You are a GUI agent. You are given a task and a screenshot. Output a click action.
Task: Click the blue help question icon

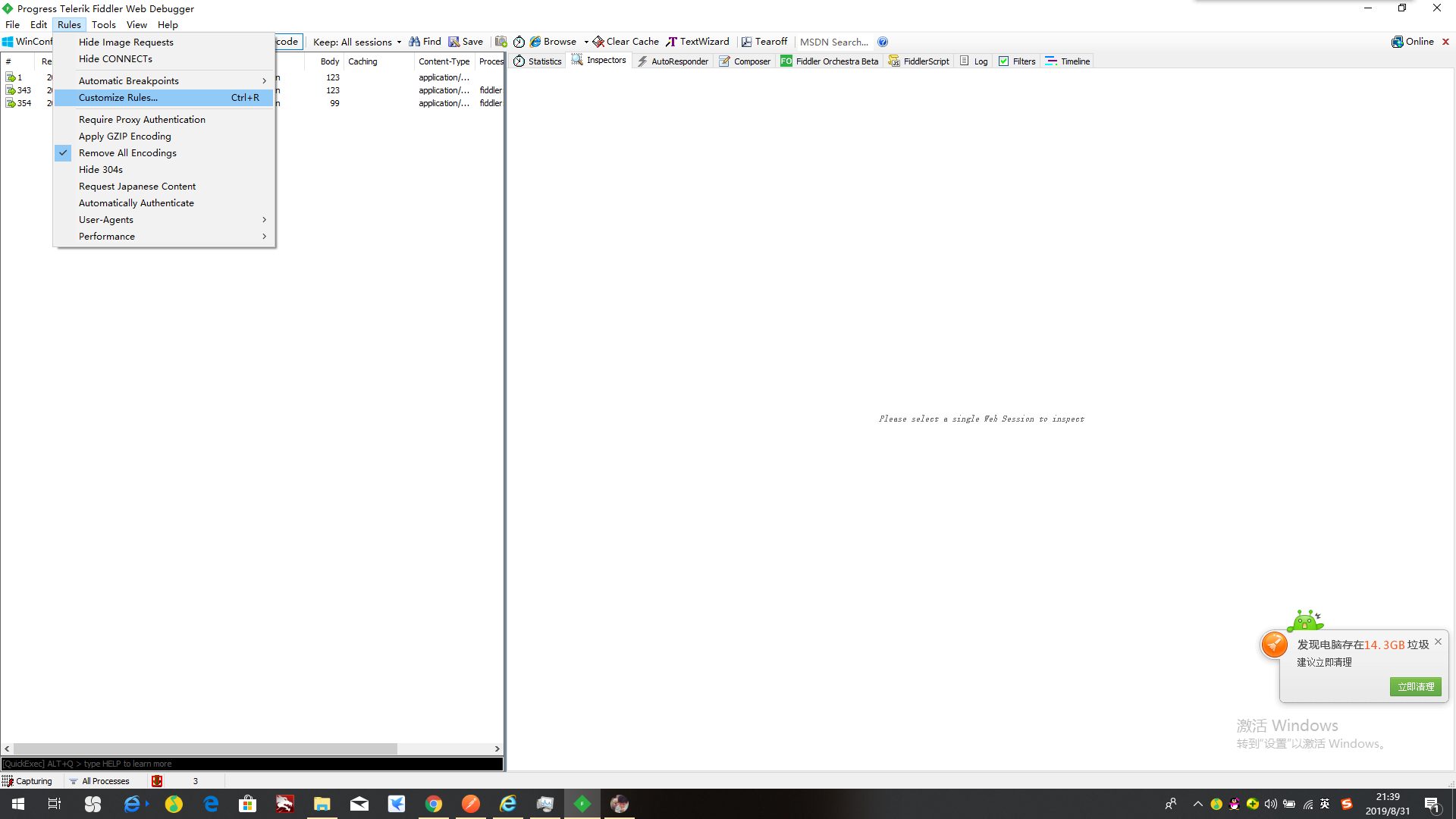pyautogui.click(x=883, y=42)
